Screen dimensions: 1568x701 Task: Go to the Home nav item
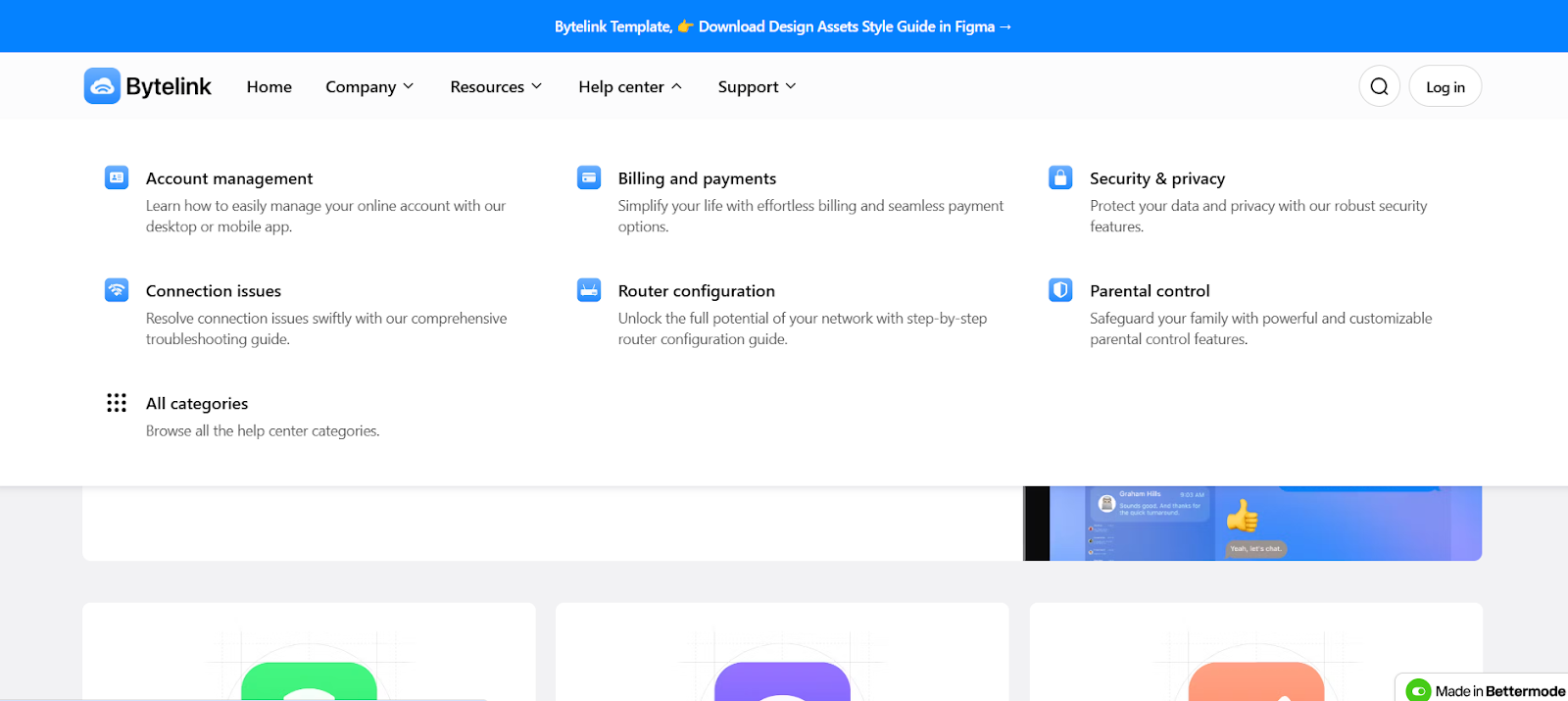point(269,86)
